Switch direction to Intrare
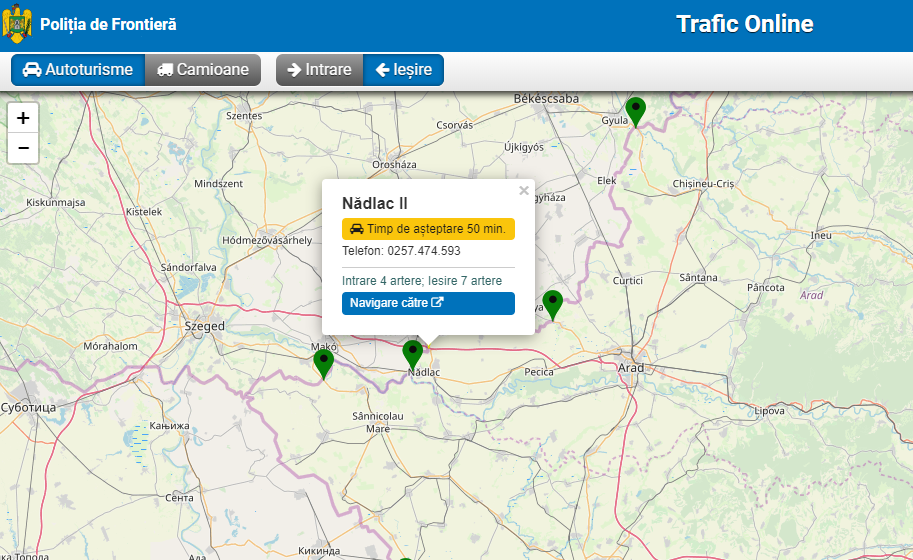913x560 pixels. point(319,70)
